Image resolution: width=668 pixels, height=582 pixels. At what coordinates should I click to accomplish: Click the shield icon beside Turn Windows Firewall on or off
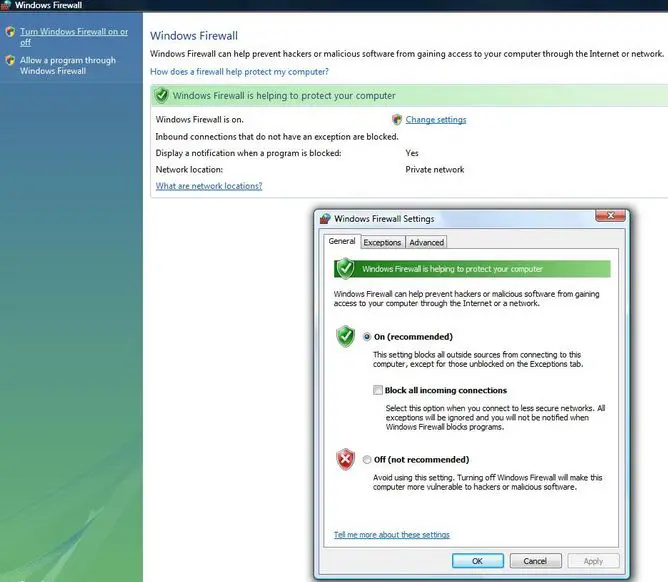10,32
